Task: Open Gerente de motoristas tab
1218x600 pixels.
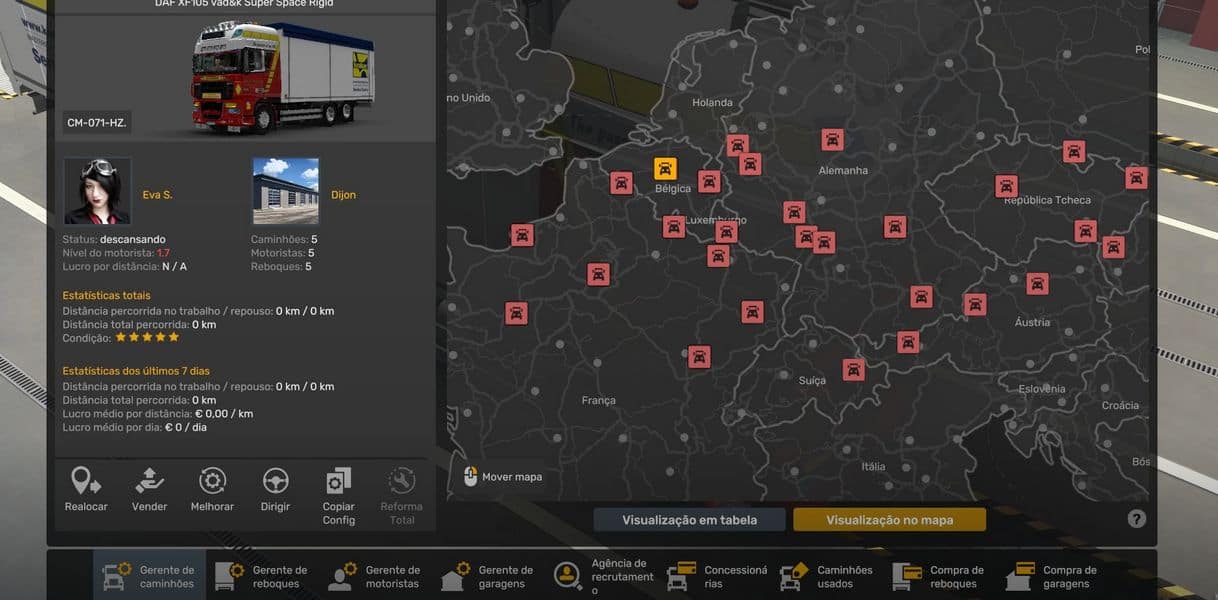Action: coord(377,577)
